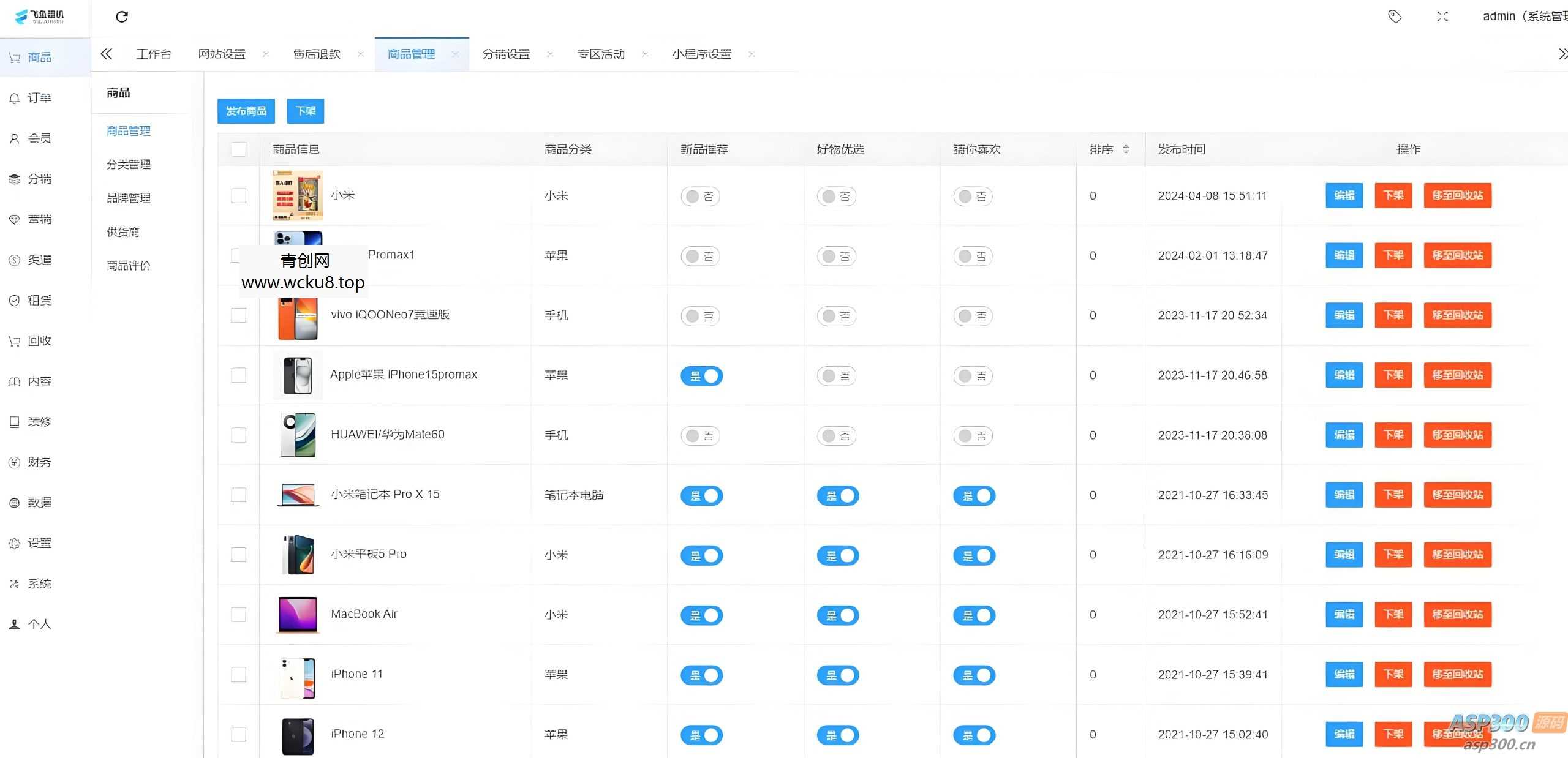Viewport: 1568px width, 758px height.
Task: Click the iPhone 12 product thumbnail
Action: (x=298, y=735)
